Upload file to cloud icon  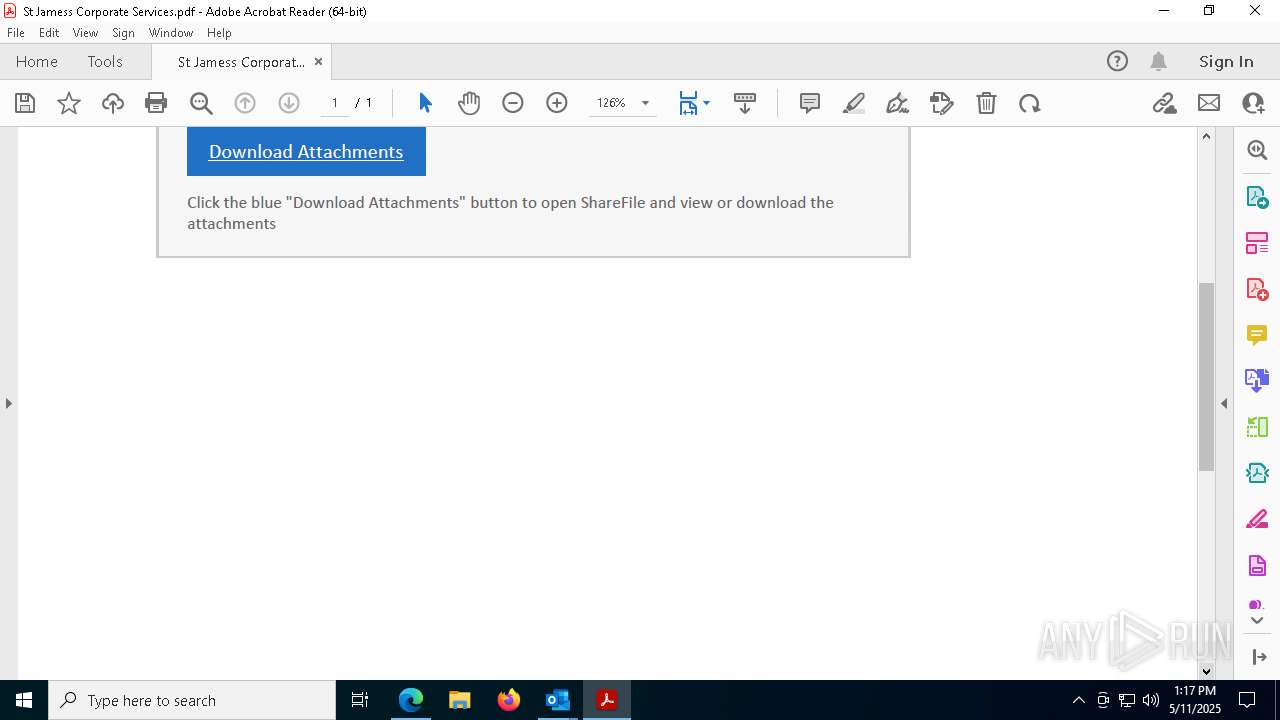[x=113, y=103]
